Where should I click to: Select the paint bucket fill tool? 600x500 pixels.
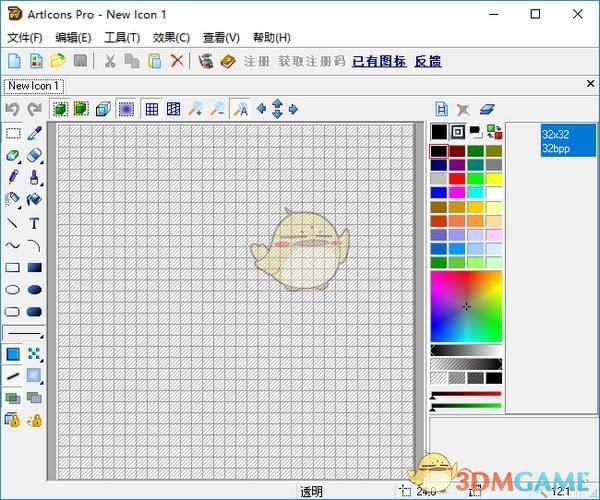[x=34, y=199]
